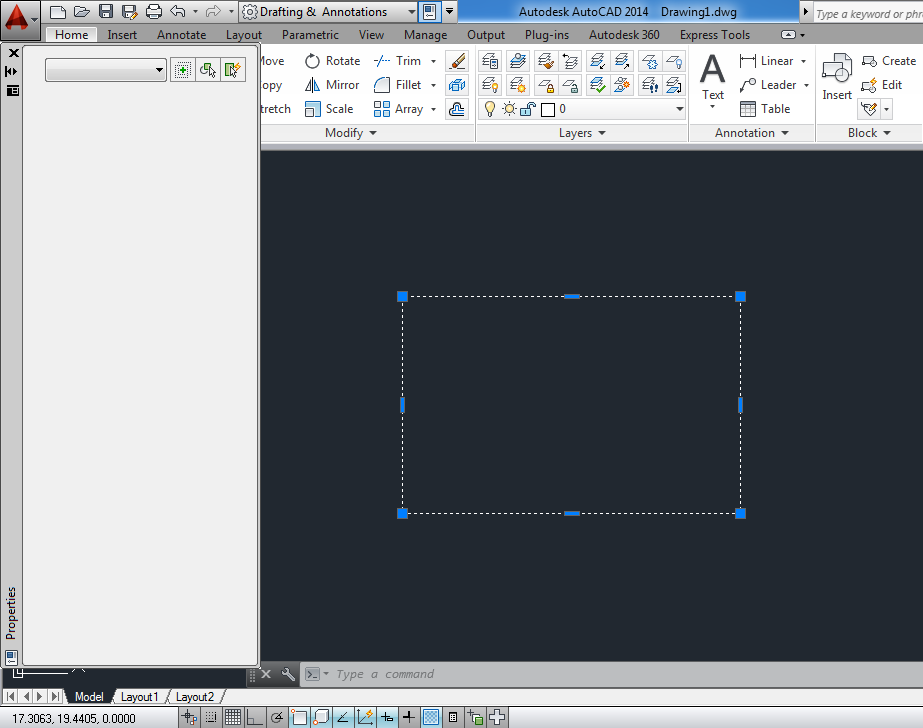Enable Object Snap in the status bar
923x728 pixels.
click(x=299, y=717)
